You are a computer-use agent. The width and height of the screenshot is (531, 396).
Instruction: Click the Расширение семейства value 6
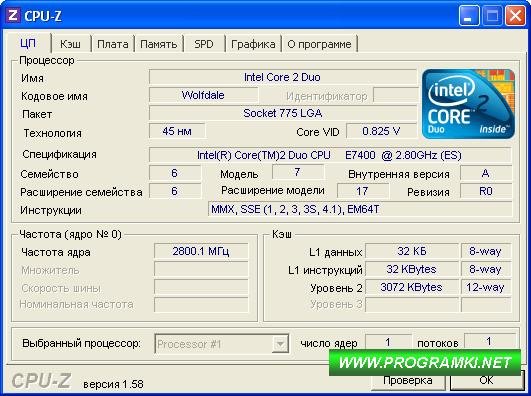click(x=175, y=191)
